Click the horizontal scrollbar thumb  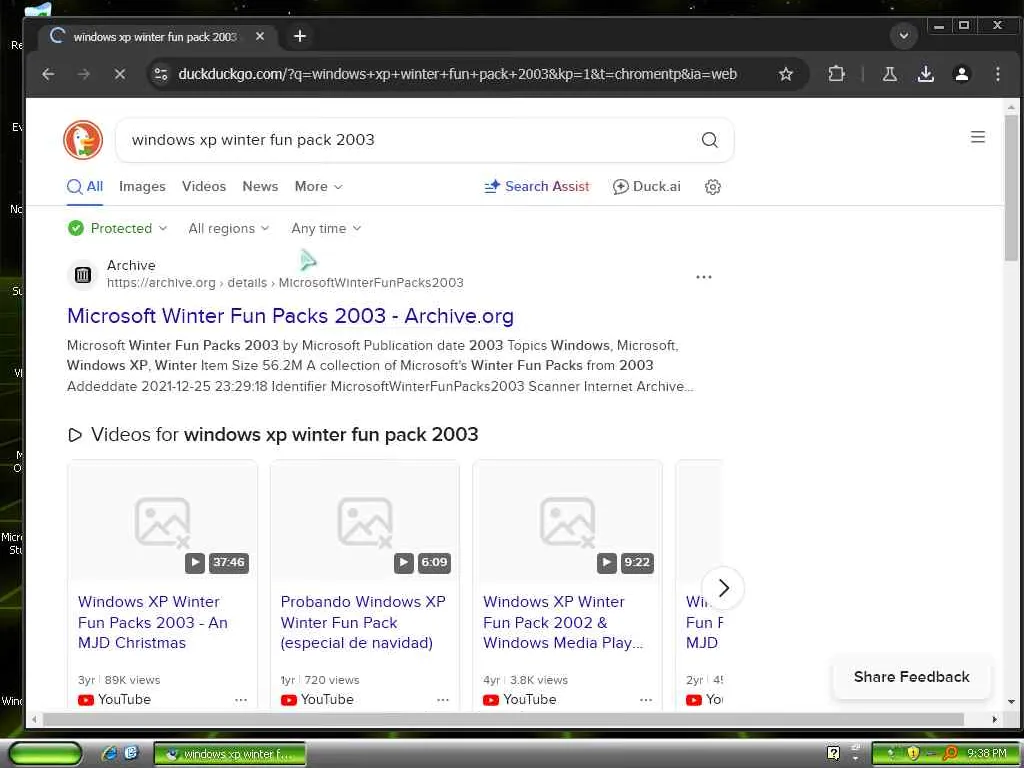tap(503, 719)
